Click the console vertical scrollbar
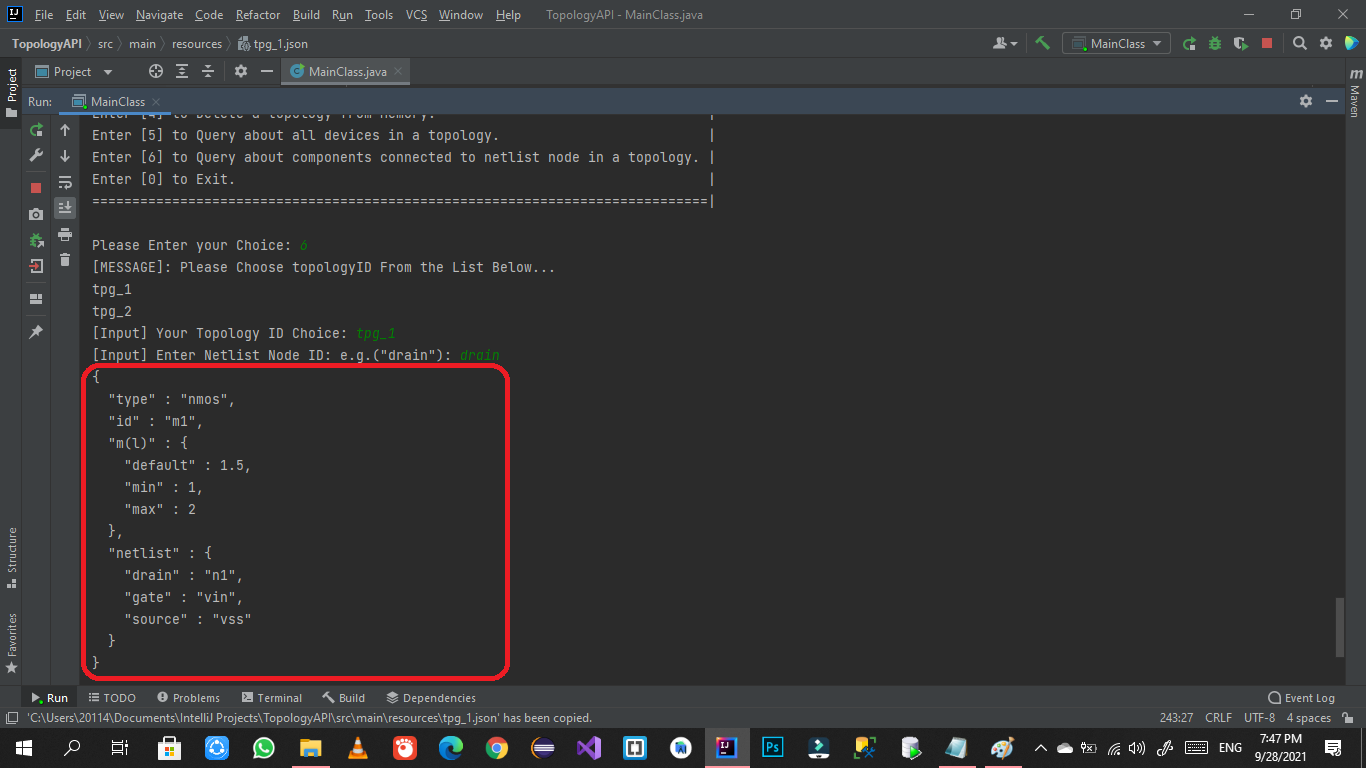Viewport: 1366px width, 768px height. [1340, 628]
